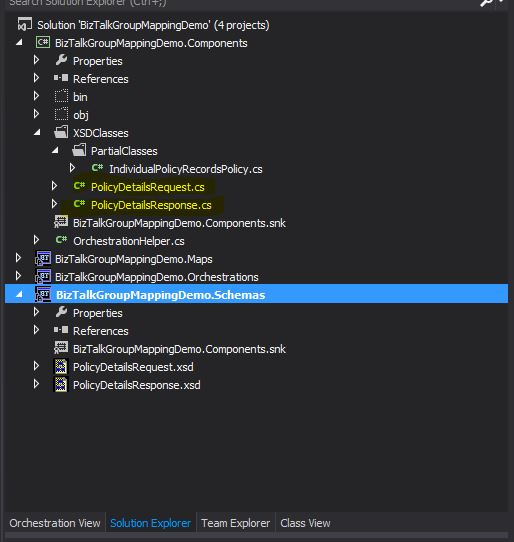Click C# file icon of PolicyDetailsRequest.cs

[79, 186]
